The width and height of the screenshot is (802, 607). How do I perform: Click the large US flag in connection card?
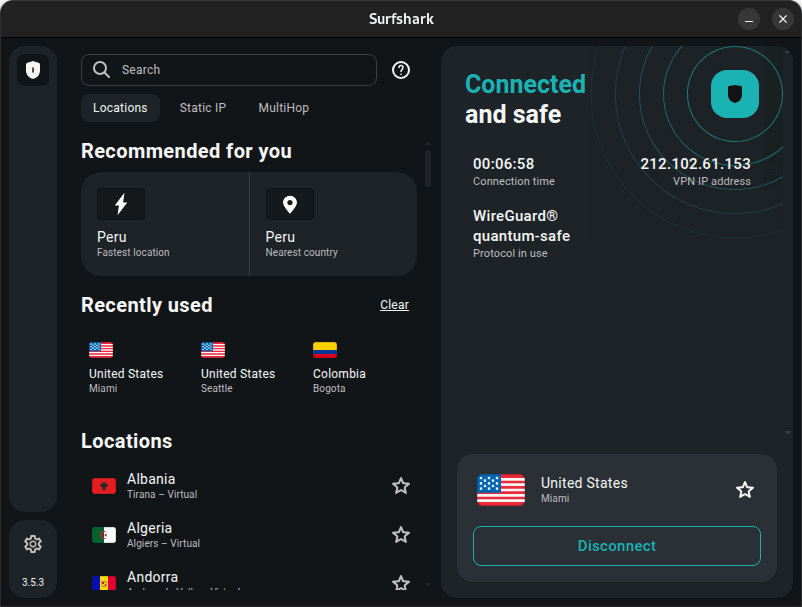501,490
